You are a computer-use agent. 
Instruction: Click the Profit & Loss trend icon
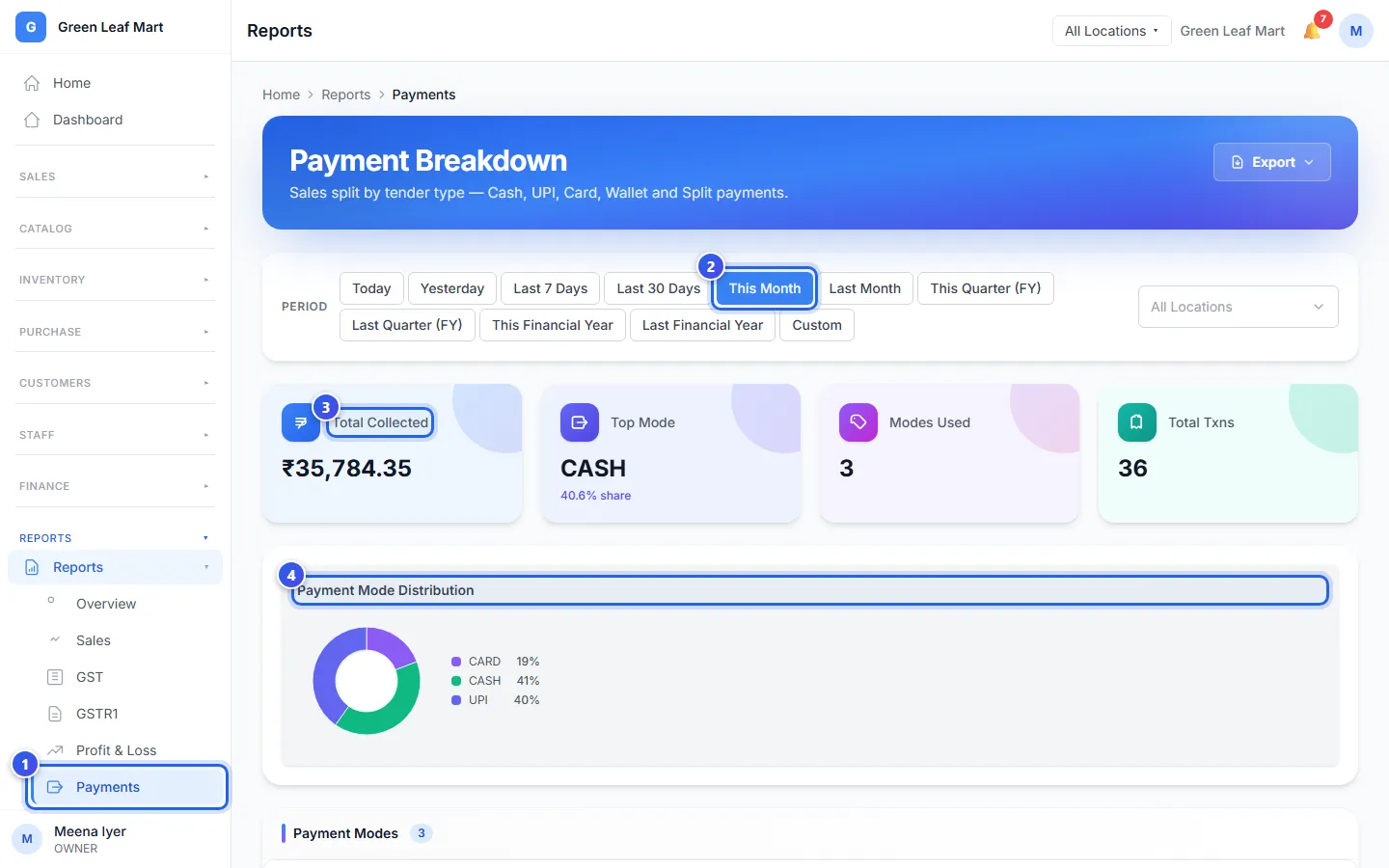[x=55, y=750]
